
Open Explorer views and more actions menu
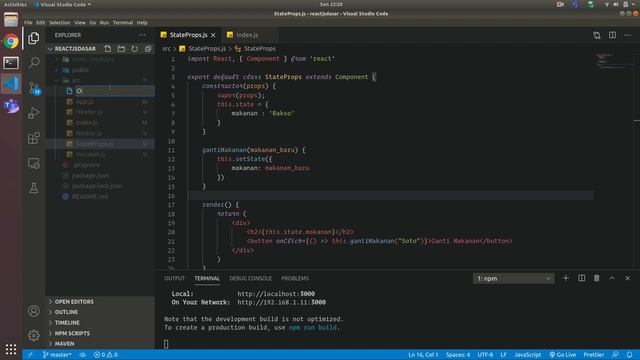coord(142,35)
